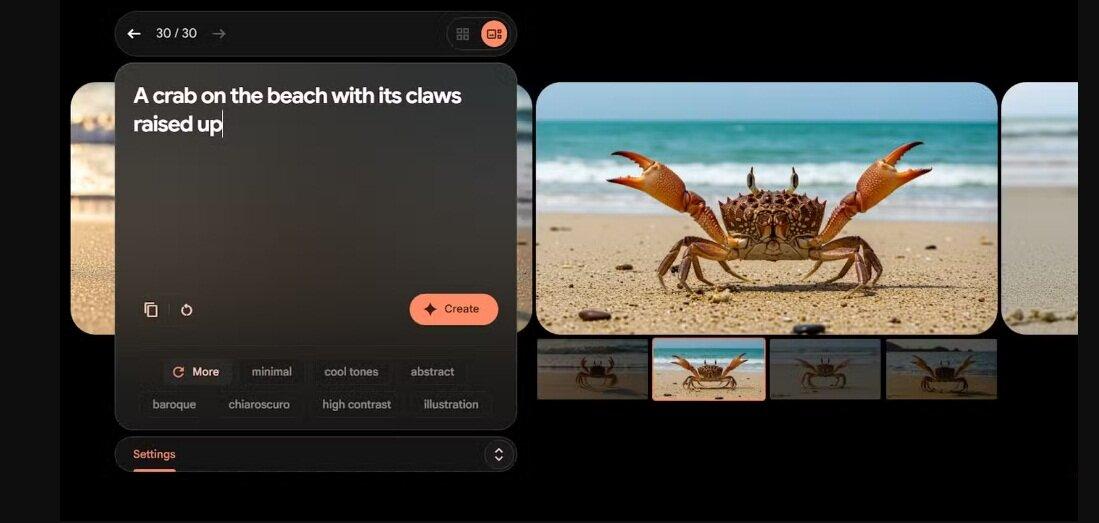Switch to grid view layout

coord(463,34)
